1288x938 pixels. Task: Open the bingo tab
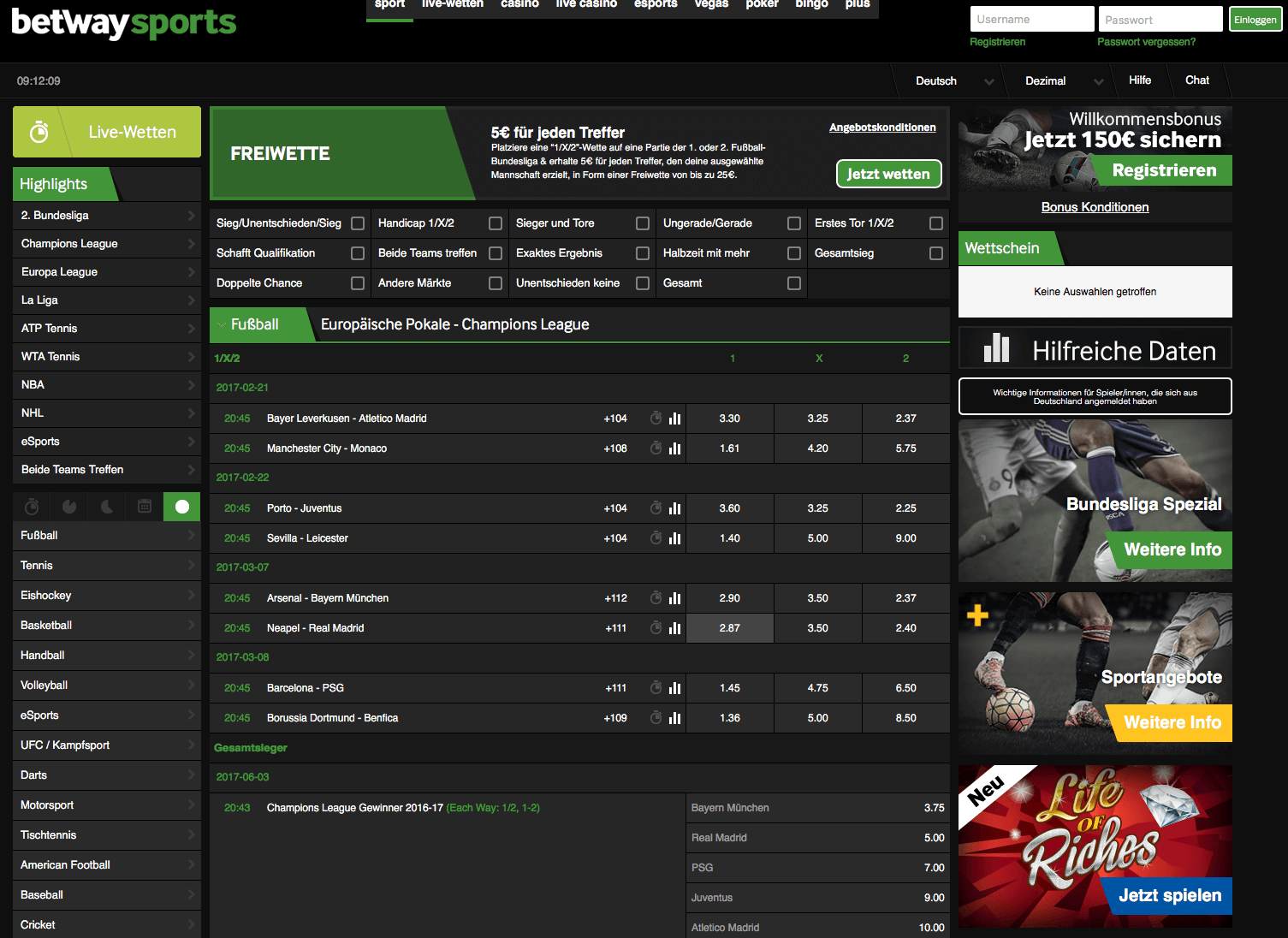(811, 5)
